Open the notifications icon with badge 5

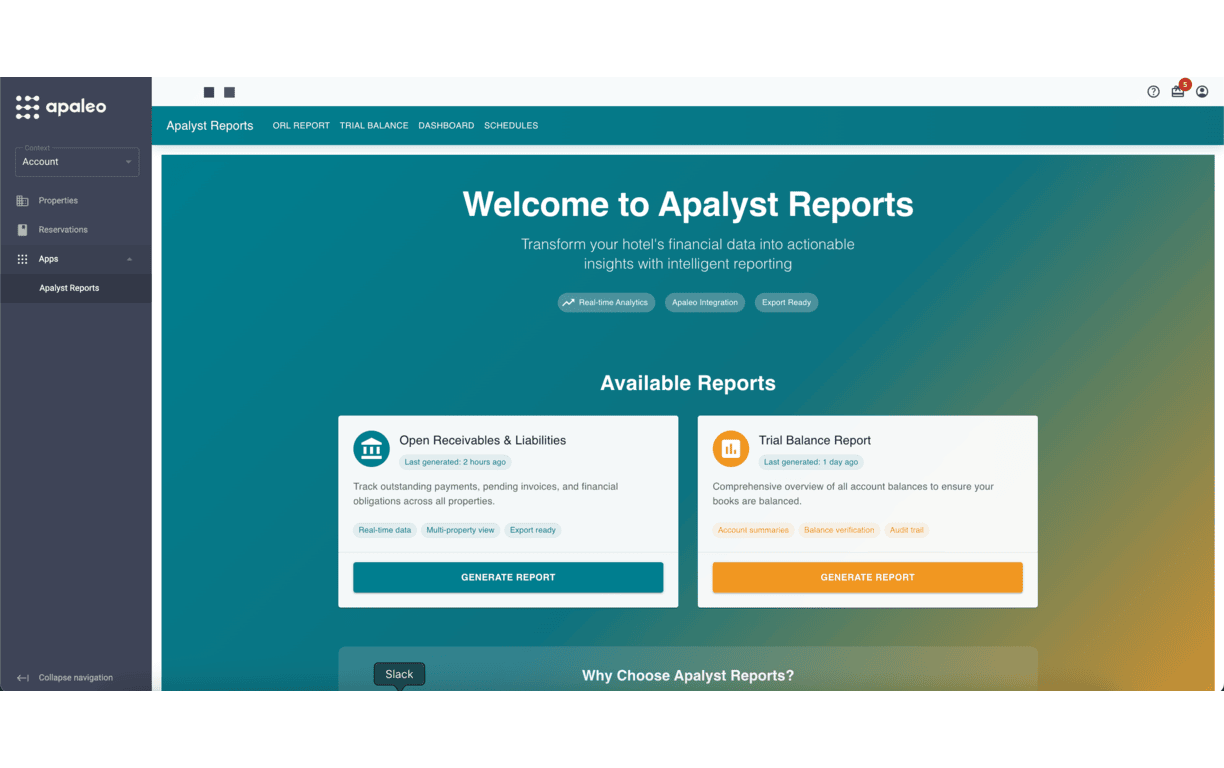[1178, 91]
